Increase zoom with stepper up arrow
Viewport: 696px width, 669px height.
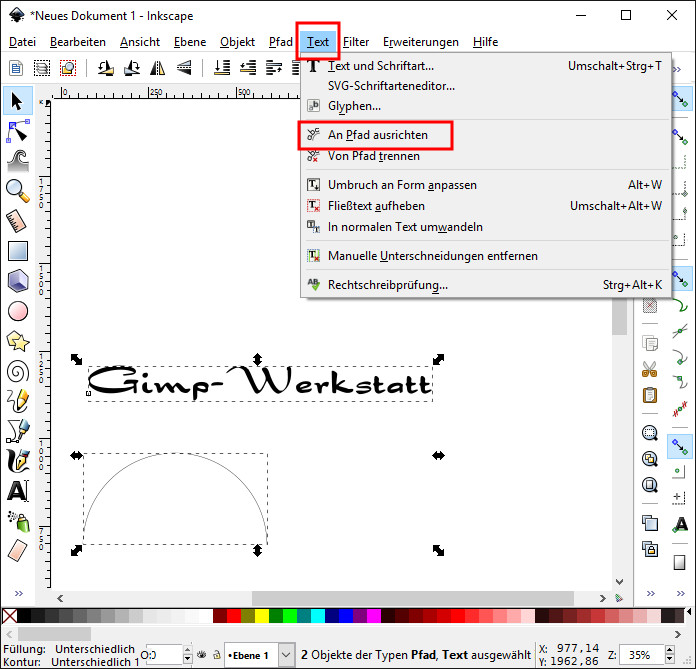670,650
